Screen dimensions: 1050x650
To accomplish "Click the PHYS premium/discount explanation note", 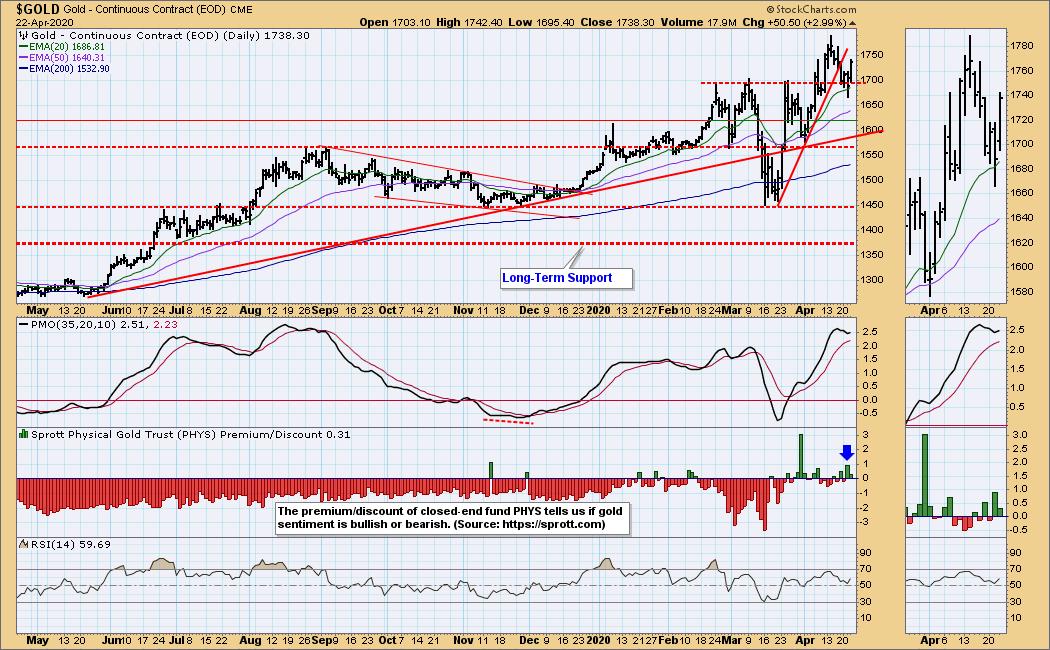I will click(452, 517).
